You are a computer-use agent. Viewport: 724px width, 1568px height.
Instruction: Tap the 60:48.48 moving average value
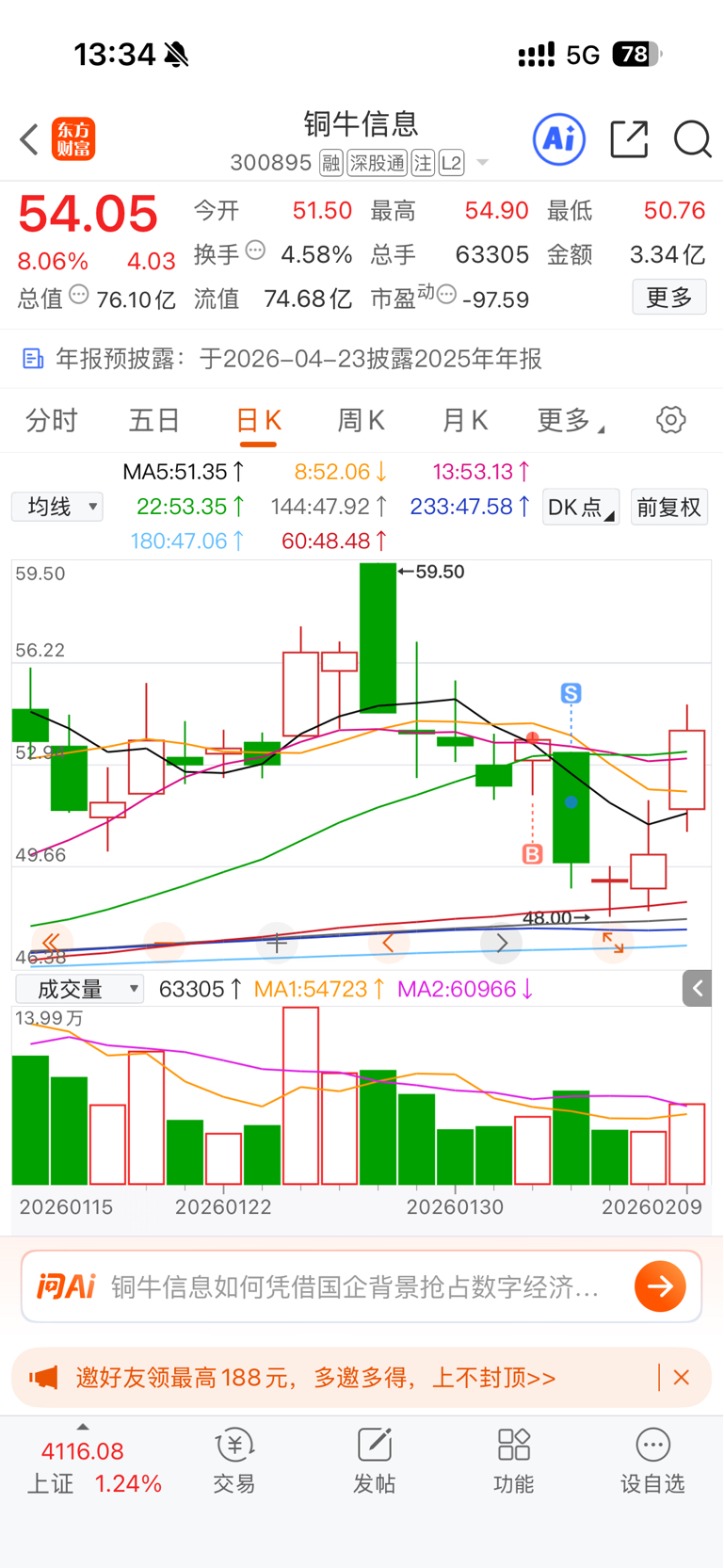pyautogui.click(x=335, y=542)
